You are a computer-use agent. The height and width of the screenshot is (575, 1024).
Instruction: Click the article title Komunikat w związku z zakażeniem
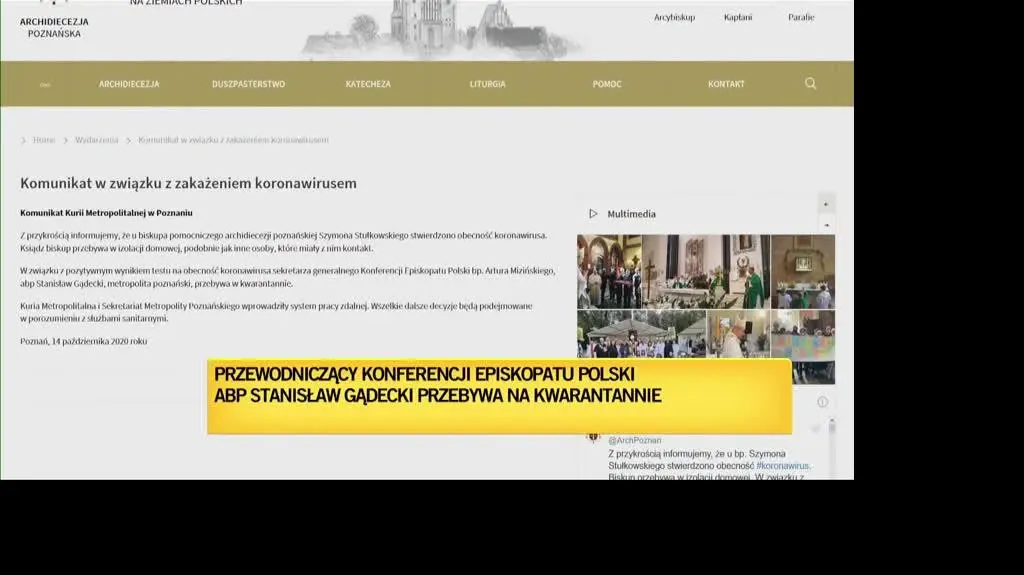(188, 183)
